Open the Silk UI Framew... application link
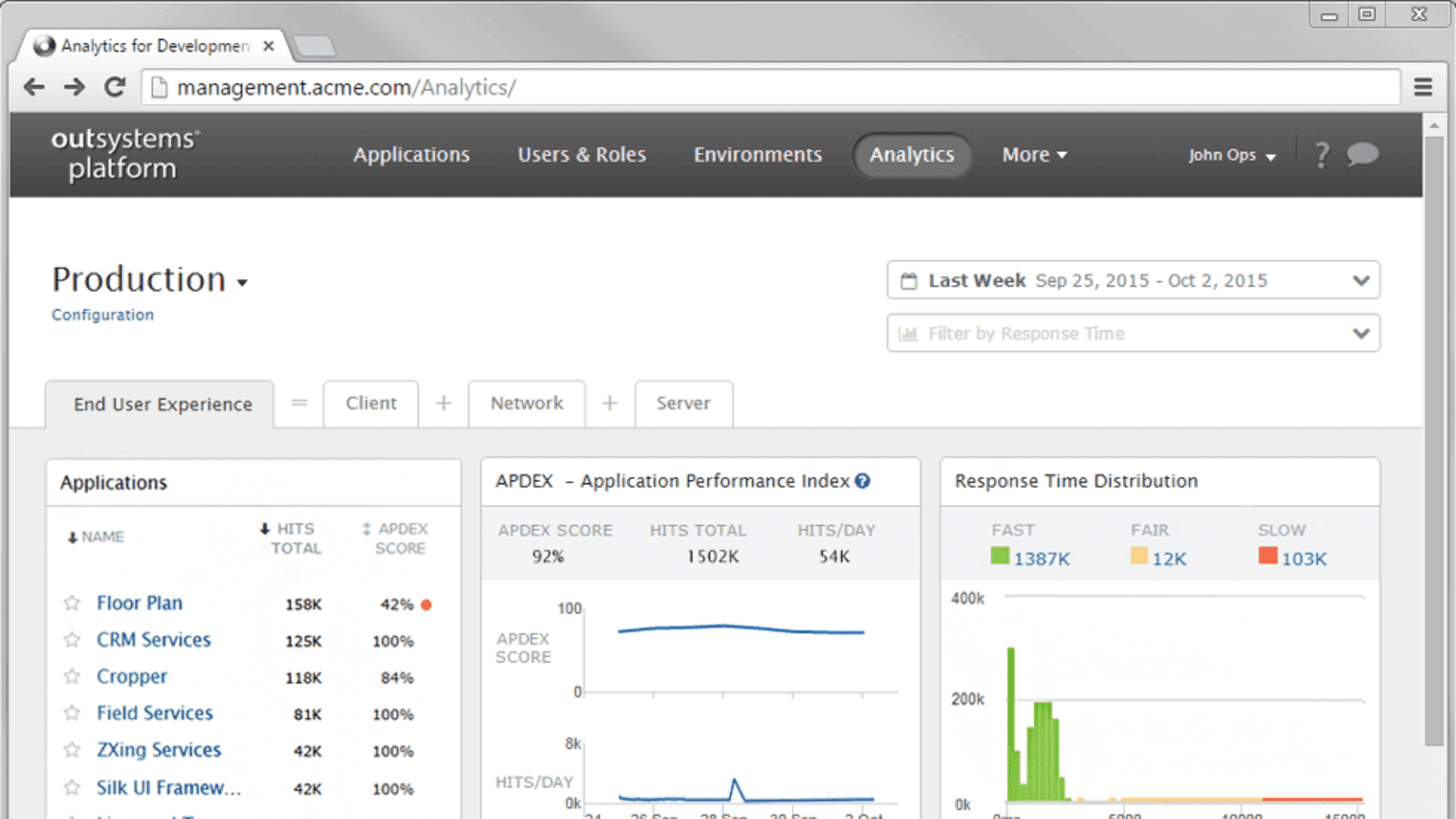 pos(169,787)
